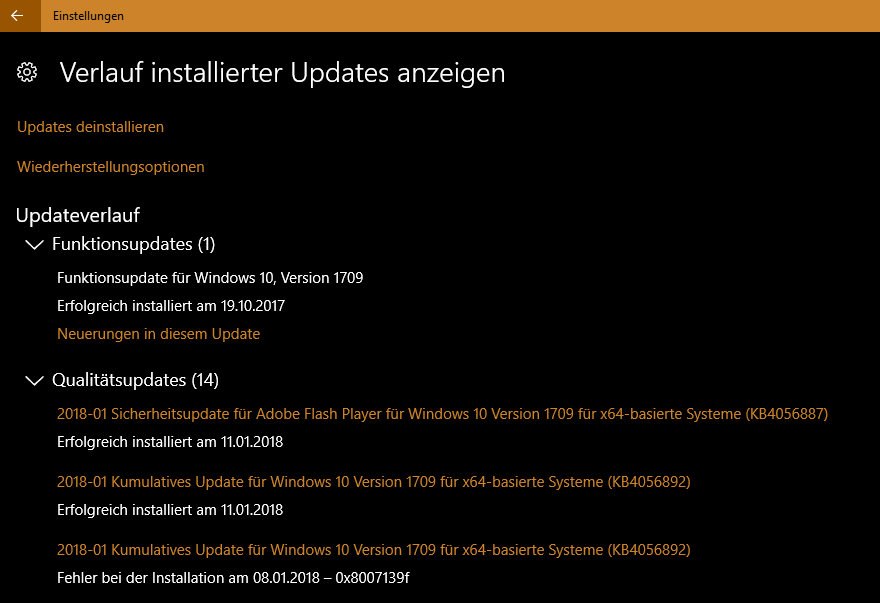Click the Funktionsupdates (1) group label
This screenshot has height=603, width=880.
133,244
